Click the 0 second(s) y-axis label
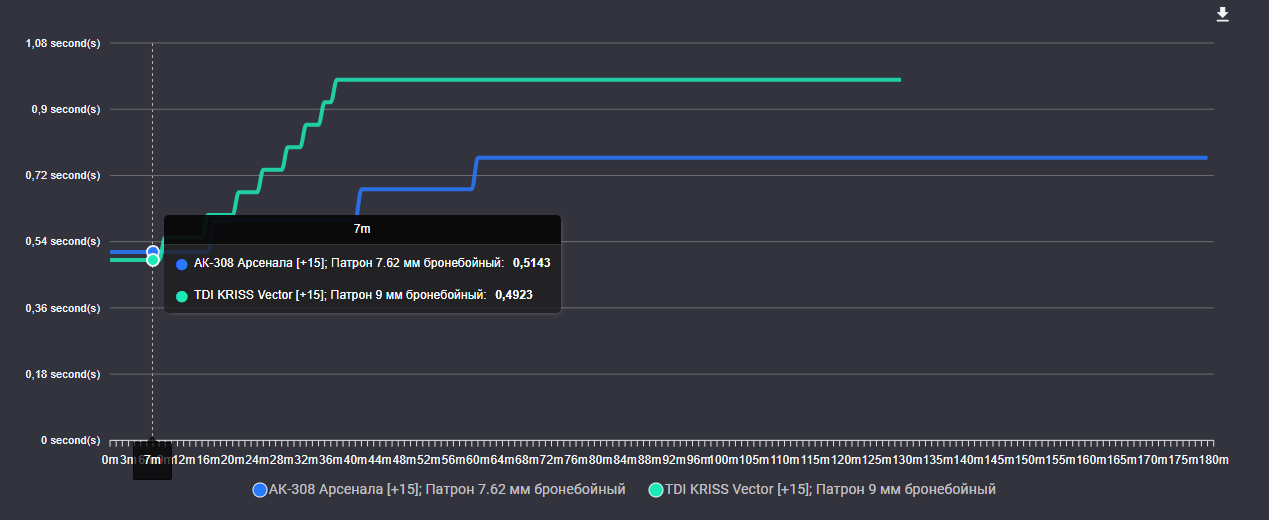1269x520 pixels. coord(69,440)
